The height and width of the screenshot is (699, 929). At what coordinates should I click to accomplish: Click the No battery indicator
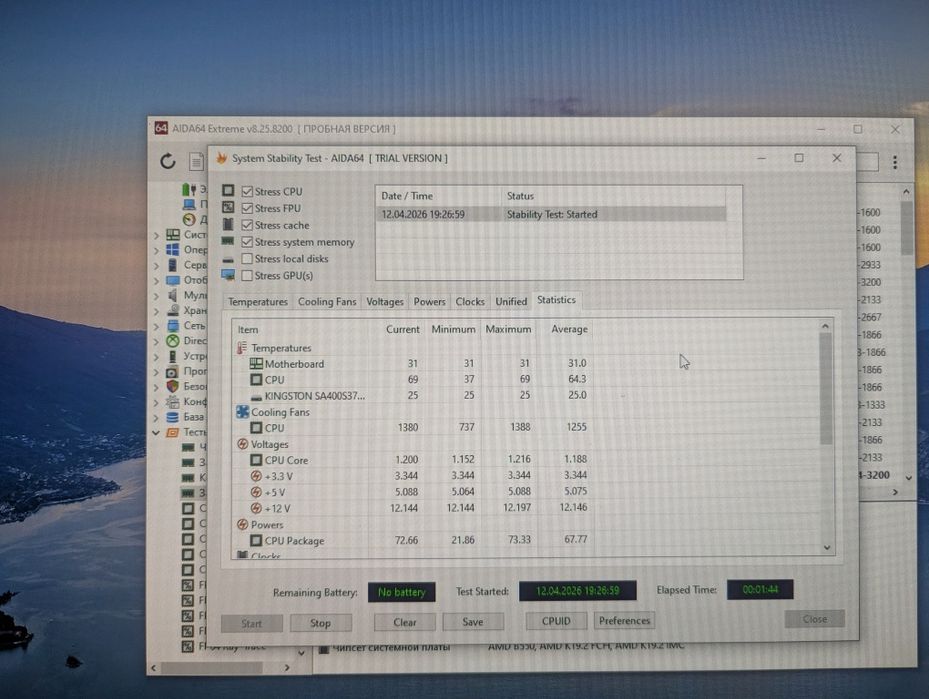point(402,592)
